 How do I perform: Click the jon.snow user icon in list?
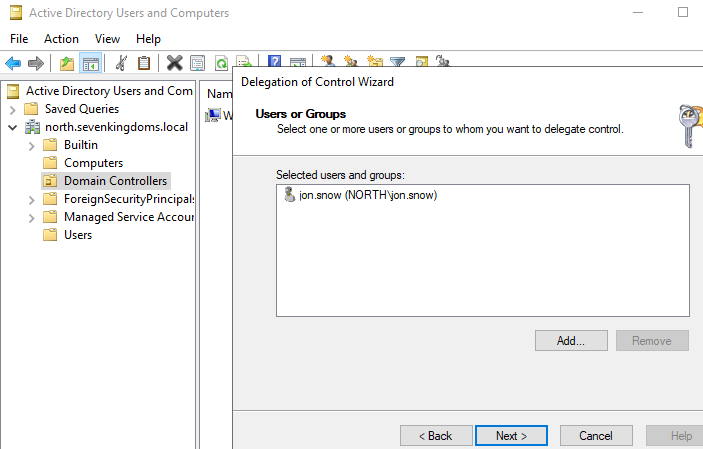(x=290, y=195)
